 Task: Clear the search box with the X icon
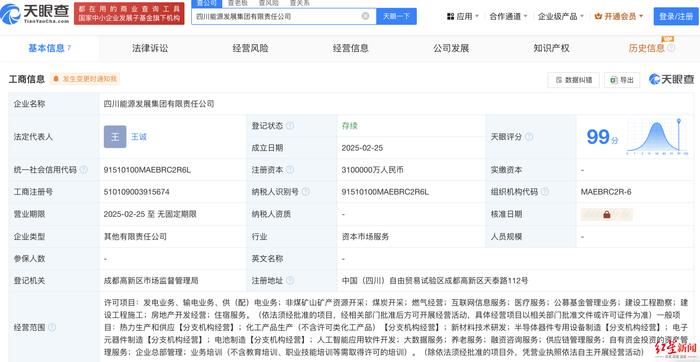365,17
